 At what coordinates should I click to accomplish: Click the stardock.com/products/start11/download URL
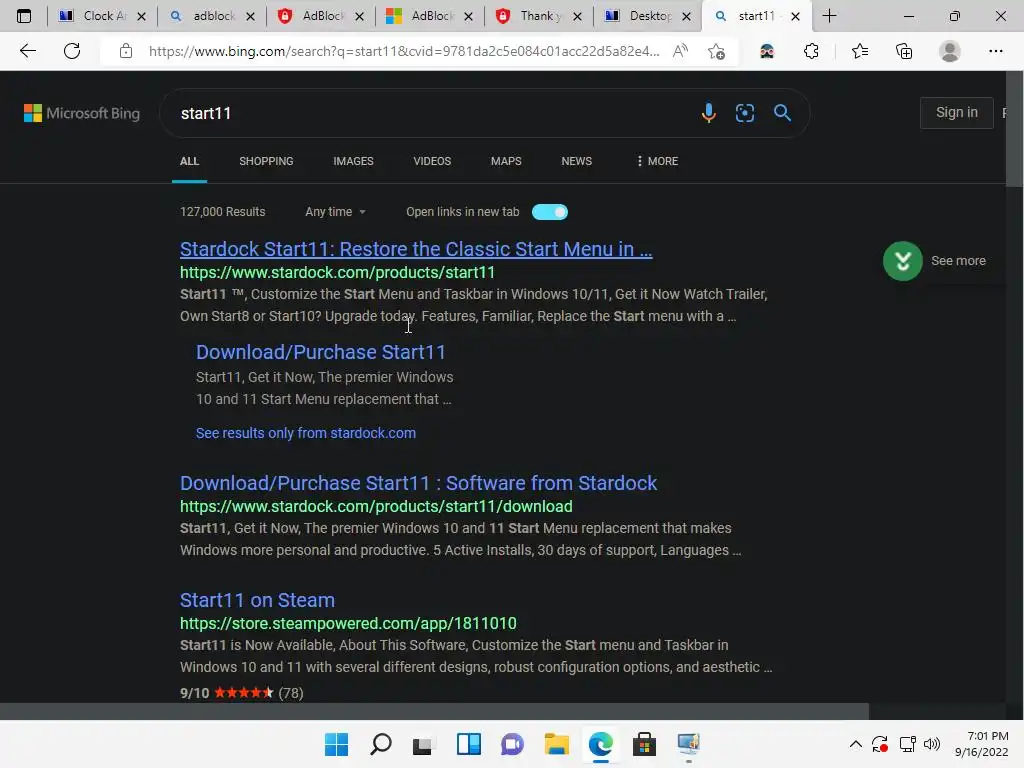click(376, 506)
